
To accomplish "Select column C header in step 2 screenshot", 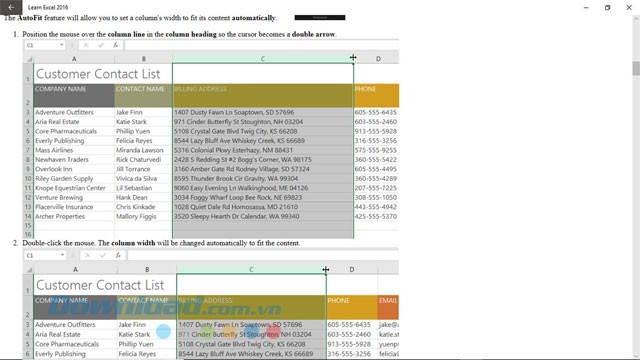I will 251,269.
